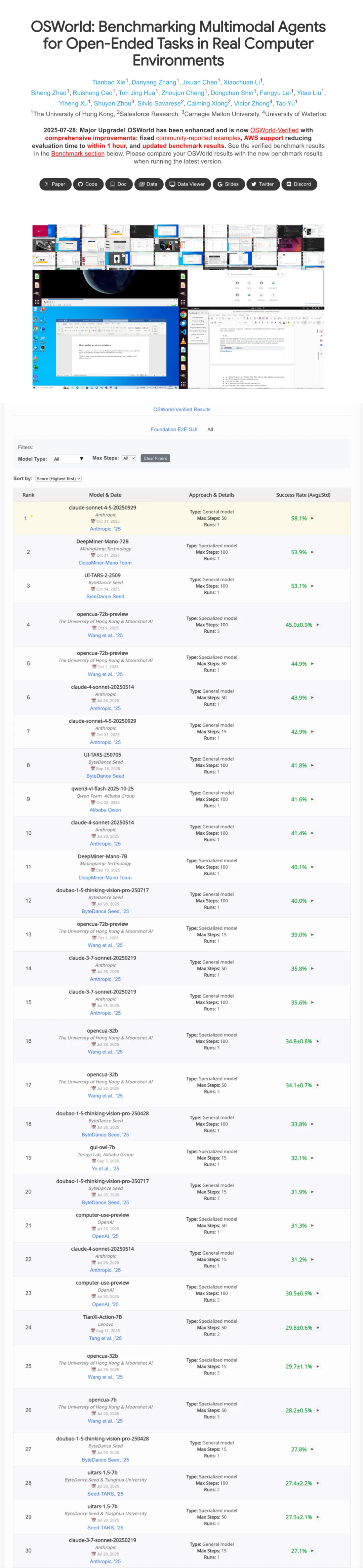The image size is (363, 1568).
Task: Click the monitor icon on Data Viewer
Action: coord(172,184)
